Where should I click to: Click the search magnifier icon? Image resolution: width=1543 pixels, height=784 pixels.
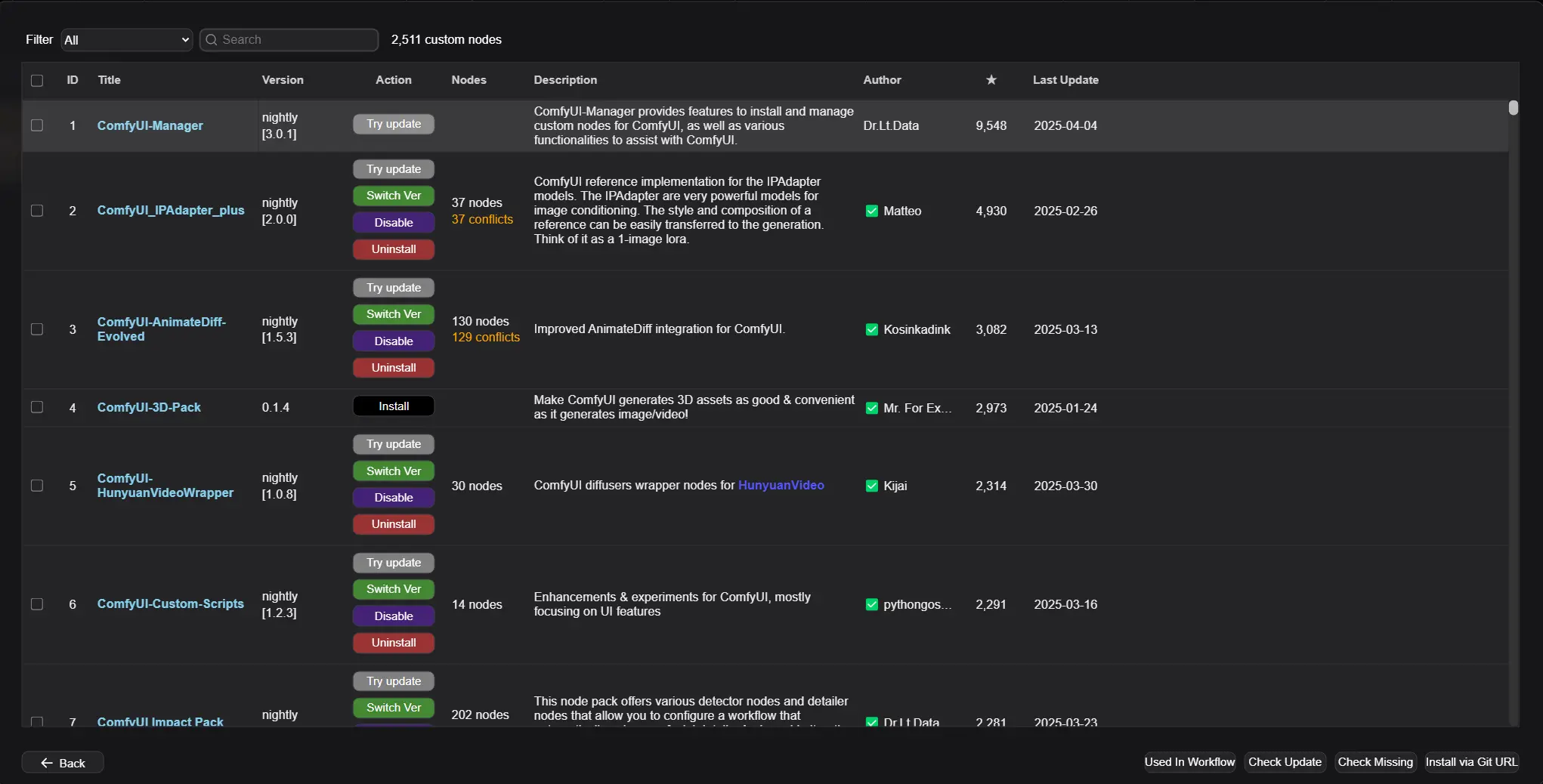(212, 40)
